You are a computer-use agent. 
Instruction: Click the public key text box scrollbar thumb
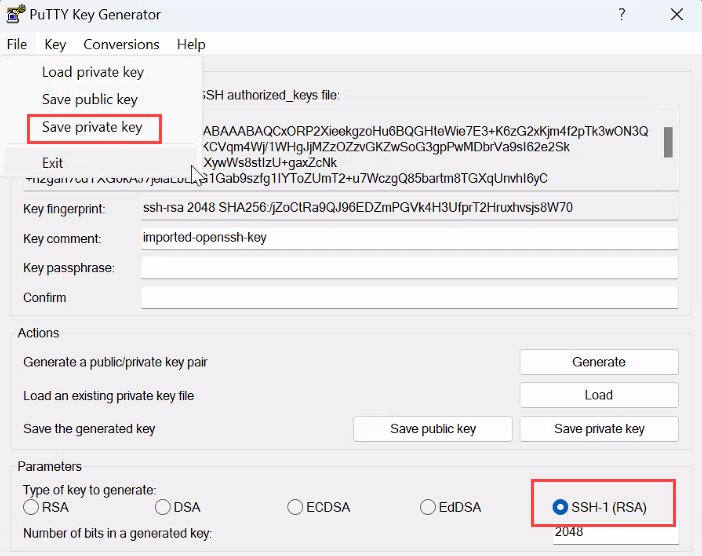[668, 142]
